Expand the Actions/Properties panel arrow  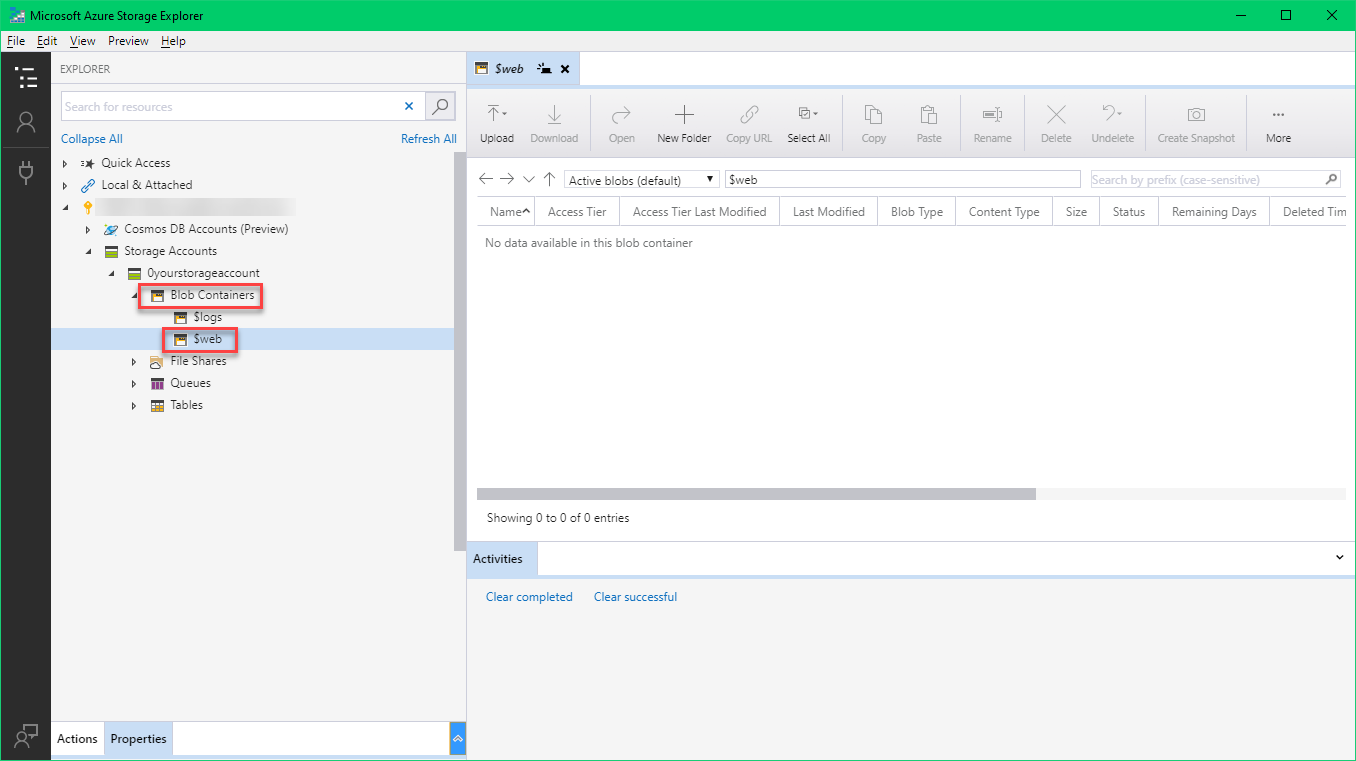[458, 738]
